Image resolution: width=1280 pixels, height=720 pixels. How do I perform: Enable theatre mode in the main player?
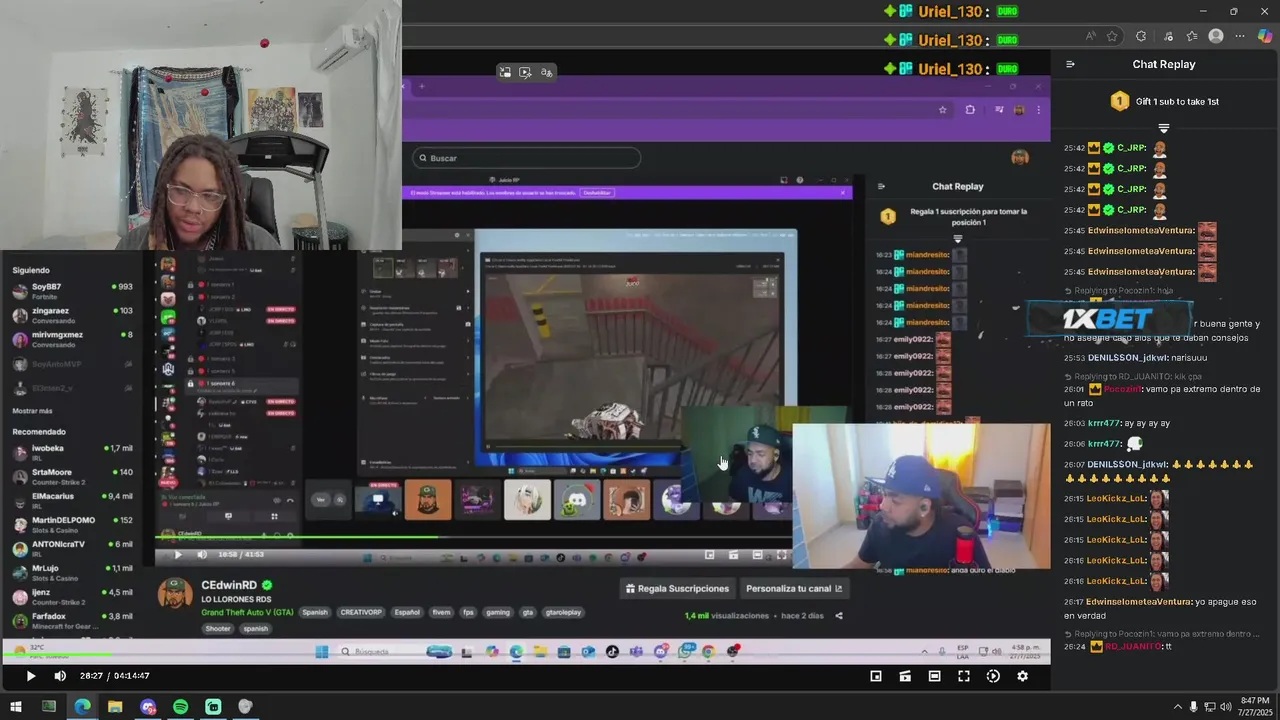934,676
